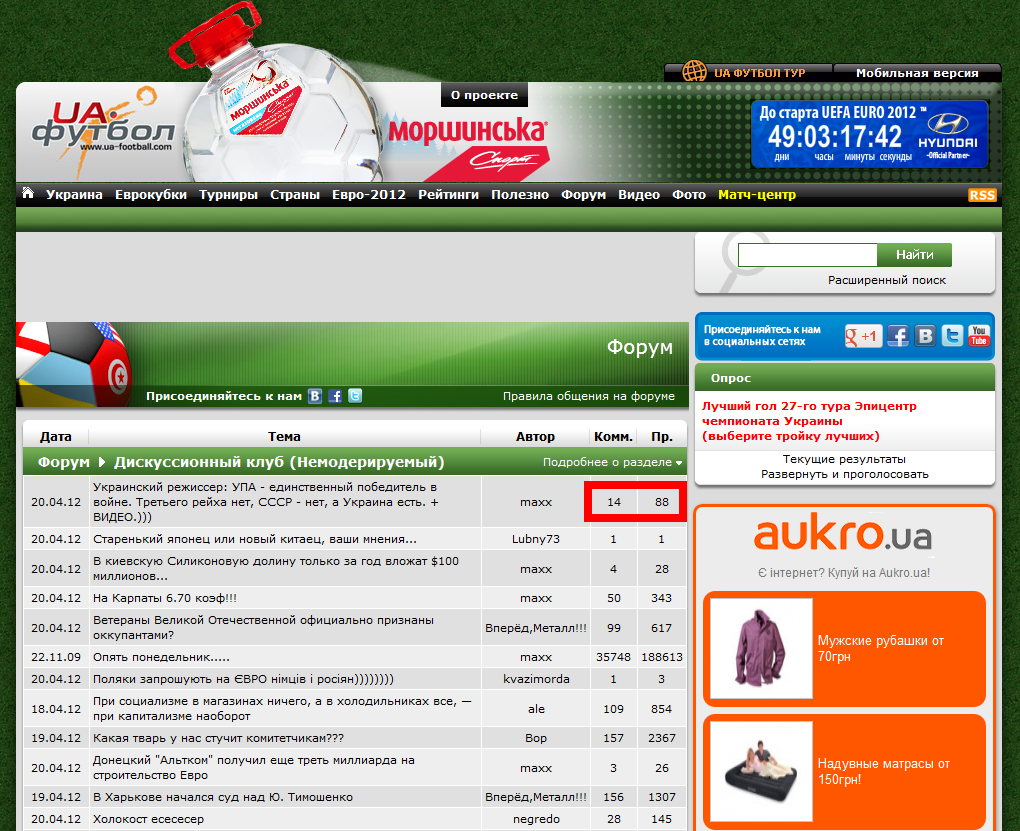Image resolution: width=1020 pixels, height=831 pixels.
Task: Open topic 'В Харькове начался суд'
Action: coord(222,797)
